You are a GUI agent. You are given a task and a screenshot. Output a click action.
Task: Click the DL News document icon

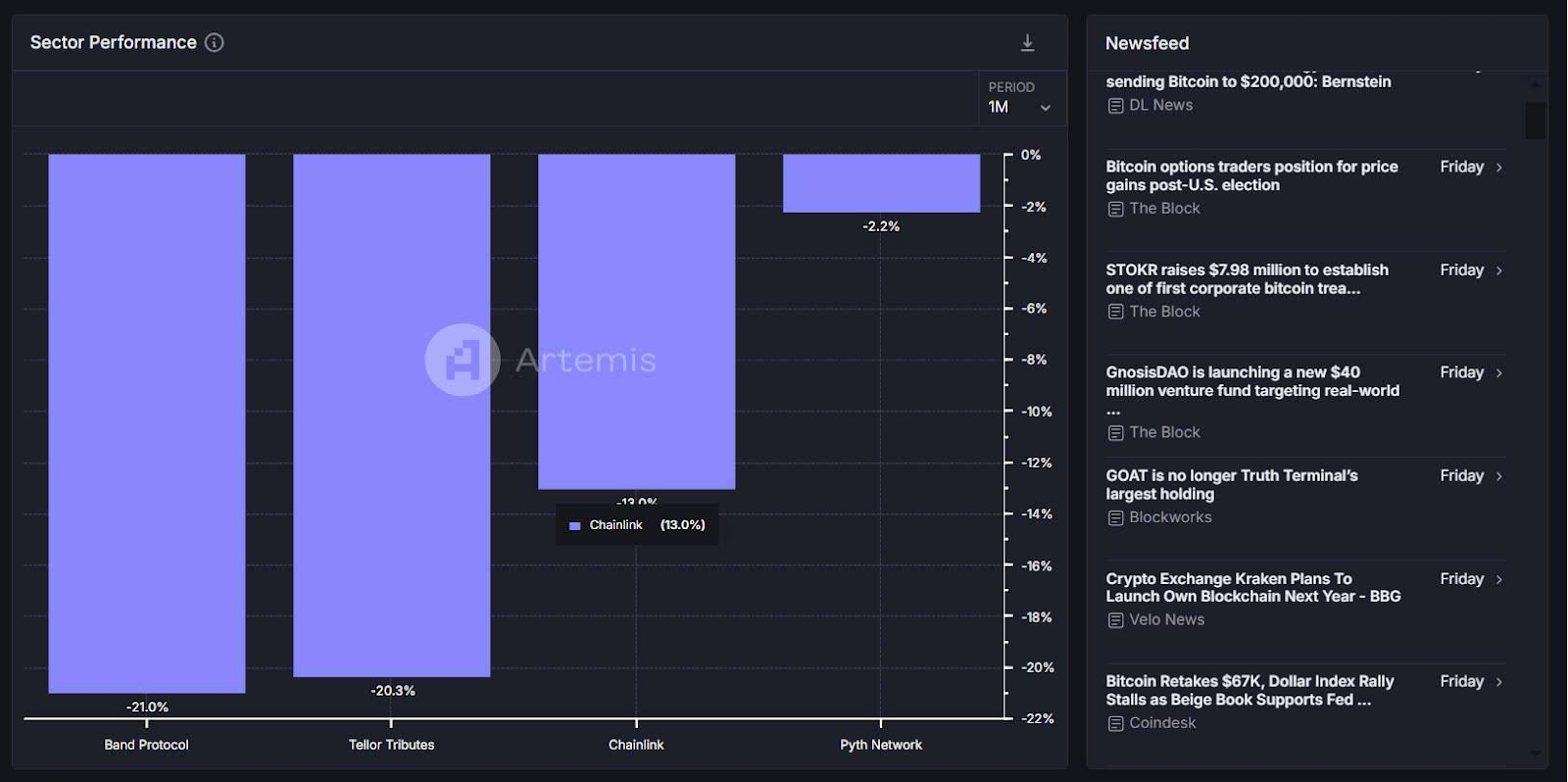(1115, 106)
